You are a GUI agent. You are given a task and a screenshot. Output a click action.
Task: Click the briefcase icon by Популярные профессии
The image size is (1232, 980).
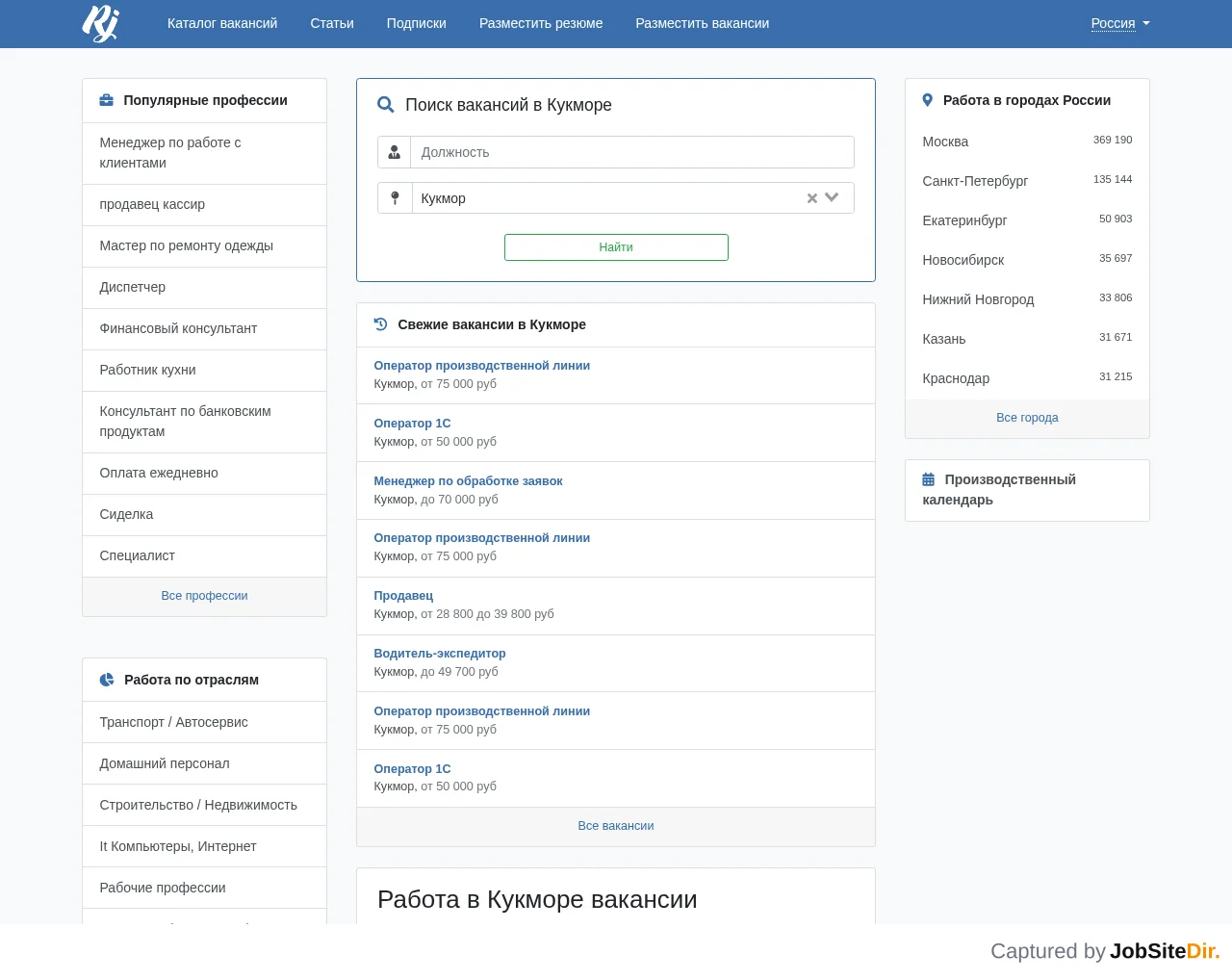107,100
